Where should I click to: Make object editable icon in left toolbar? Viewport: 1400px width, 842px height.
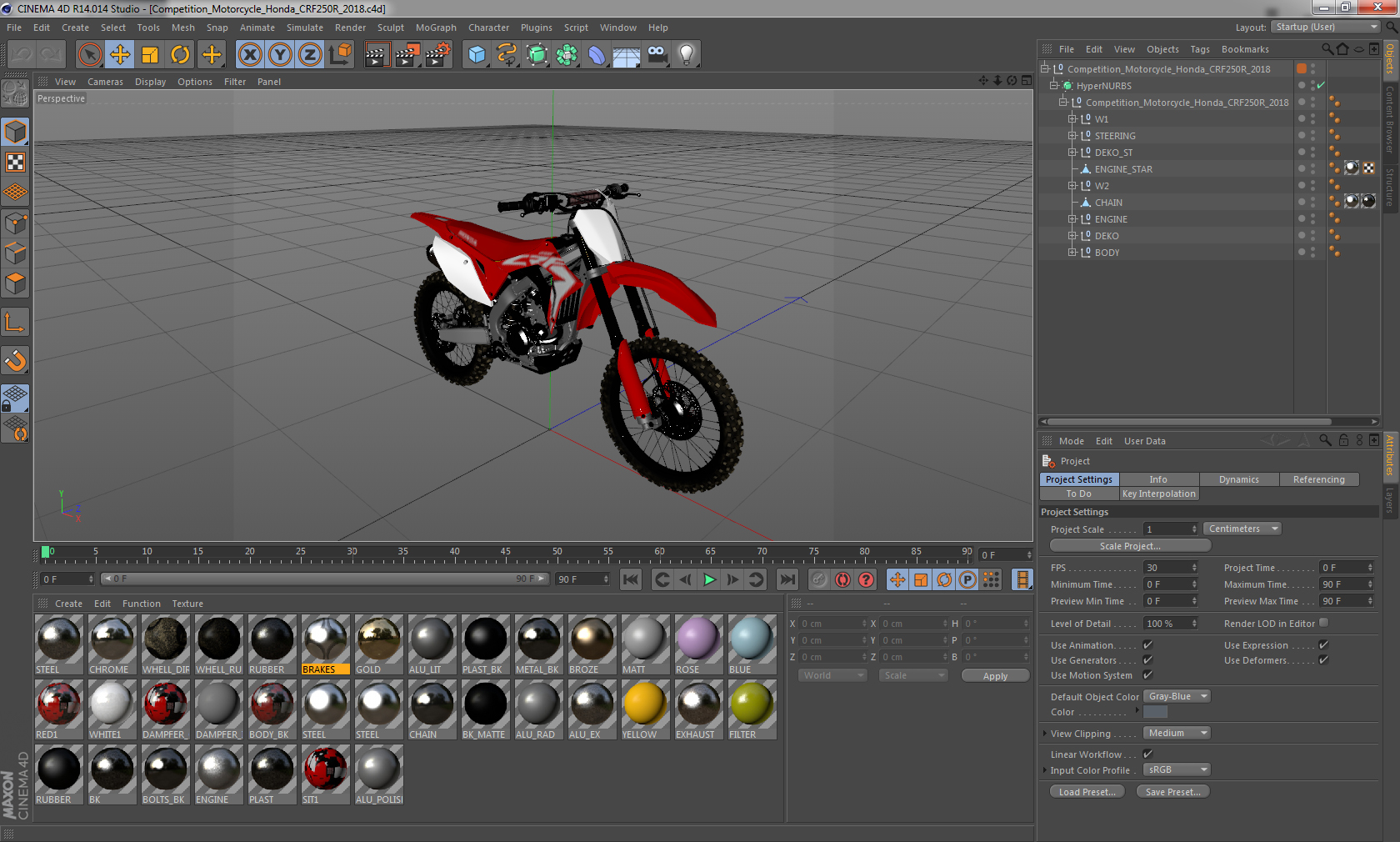coord(15,93)
